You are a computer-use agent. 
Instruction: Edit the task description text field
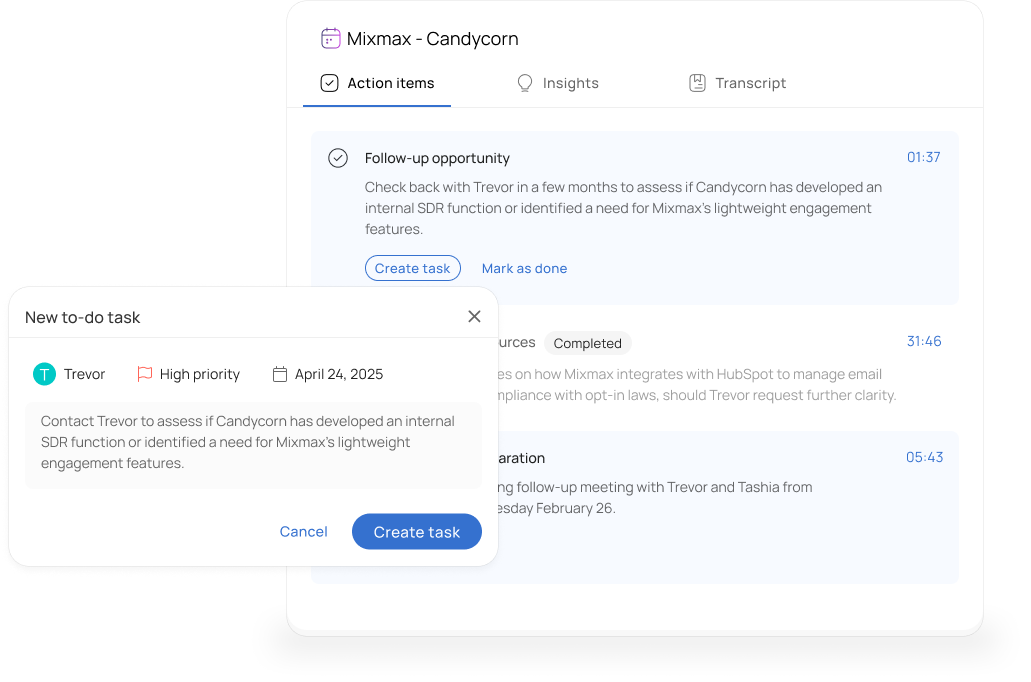(x=253, y=445)
